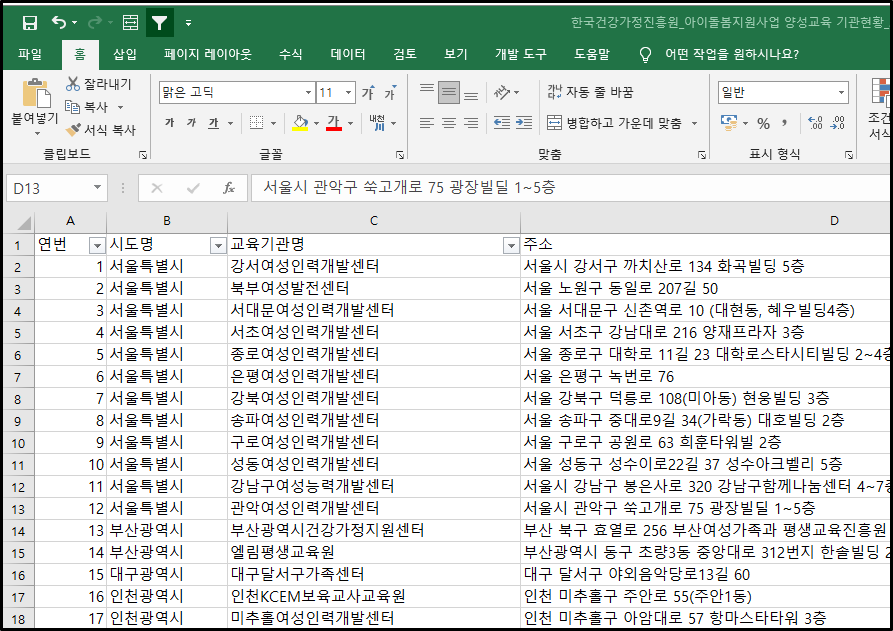
Task: Switch to the 수식 tab
Action: tap(290, 55)
